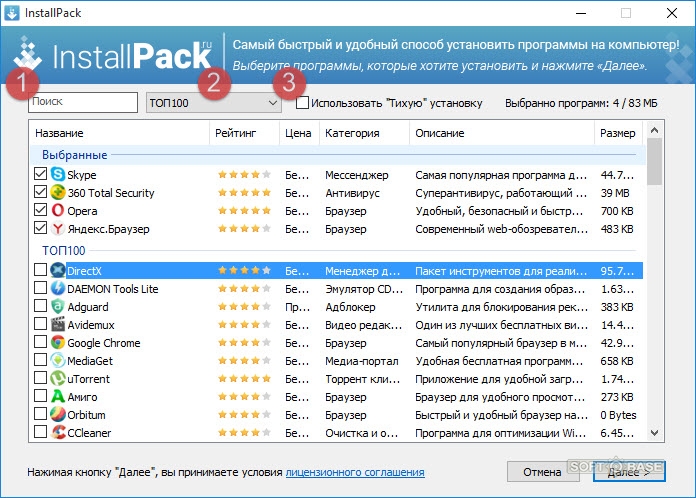The width and height of the screenshot is (696, 498).
Task: Check the uTorrent checkbox
Action: click(x=40, y=378)
